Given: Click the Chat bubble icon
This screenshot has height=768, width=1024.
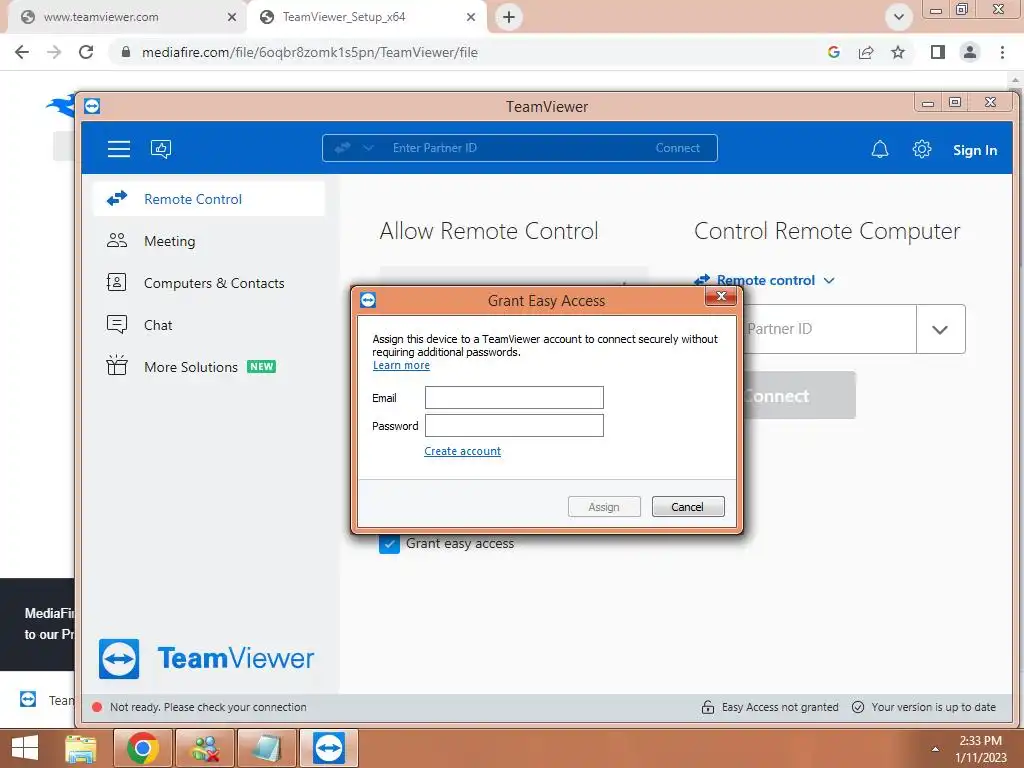Looking at the screenshot, I should click(x=117, y=325).
